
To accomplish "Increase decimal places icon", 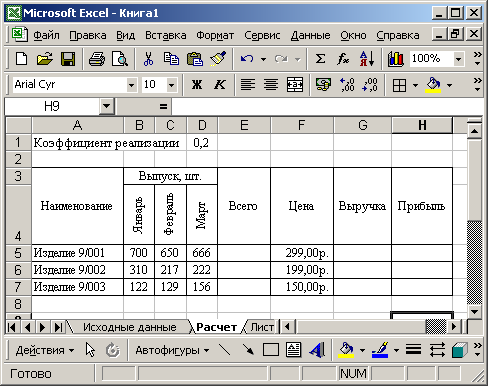I will (x=347, y=85).
